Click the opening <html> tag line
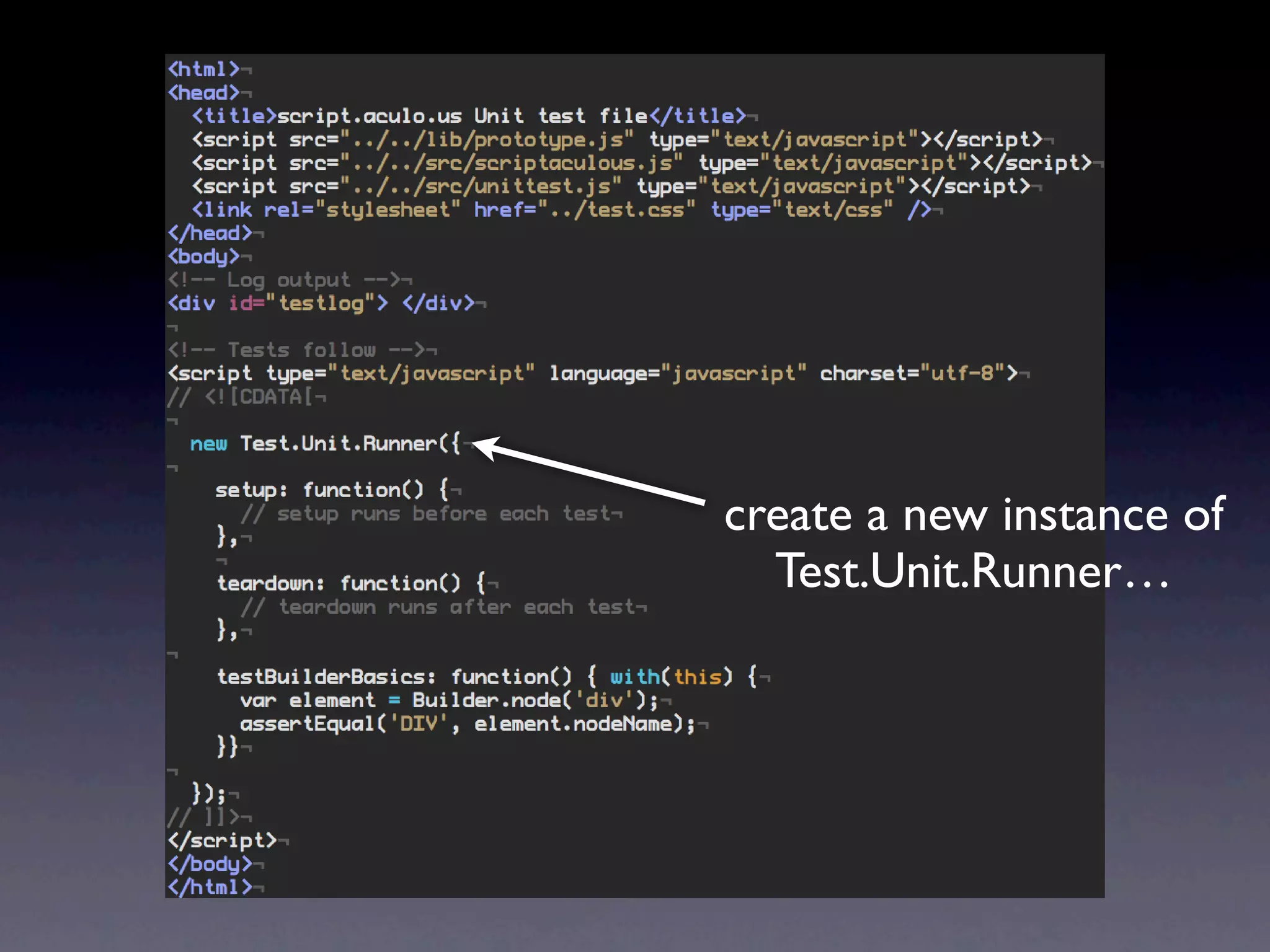 coord(203,69)
